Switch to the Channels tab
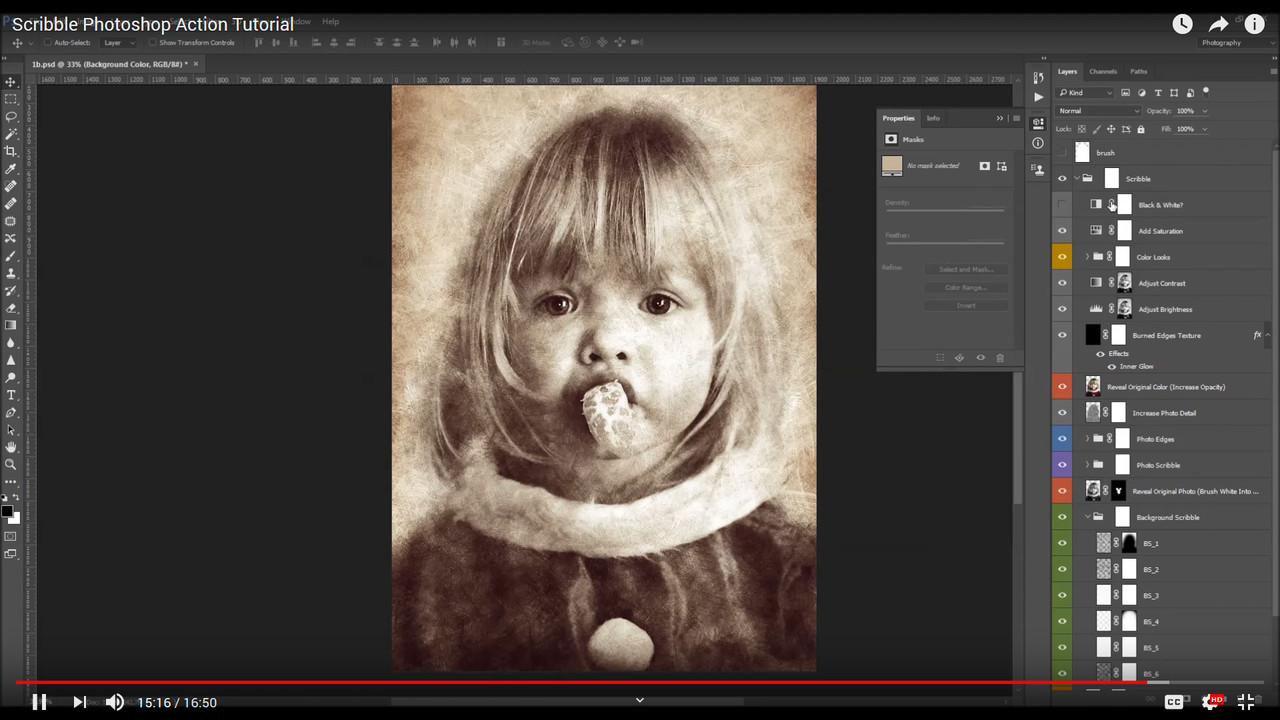This screenshot has width=1280, height=720. tap(1103, 71)
